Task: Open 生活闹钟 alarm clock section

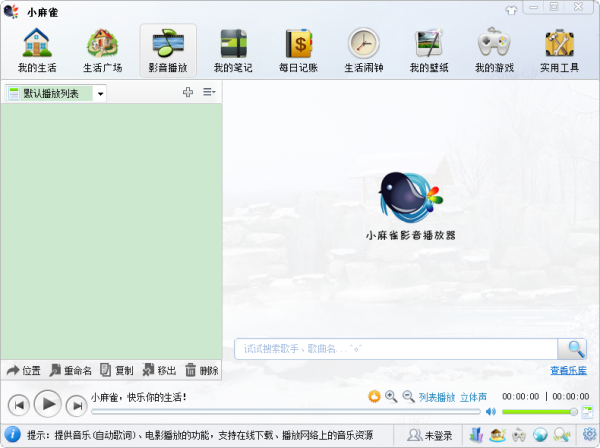Action: pyautogui.click(x=364, y=51)
